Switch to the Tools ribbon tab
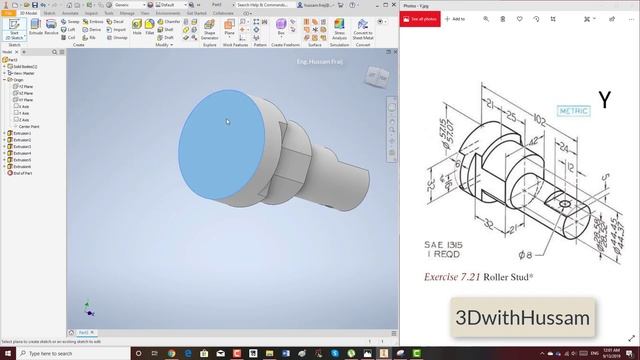 click(x=109, y=13)
